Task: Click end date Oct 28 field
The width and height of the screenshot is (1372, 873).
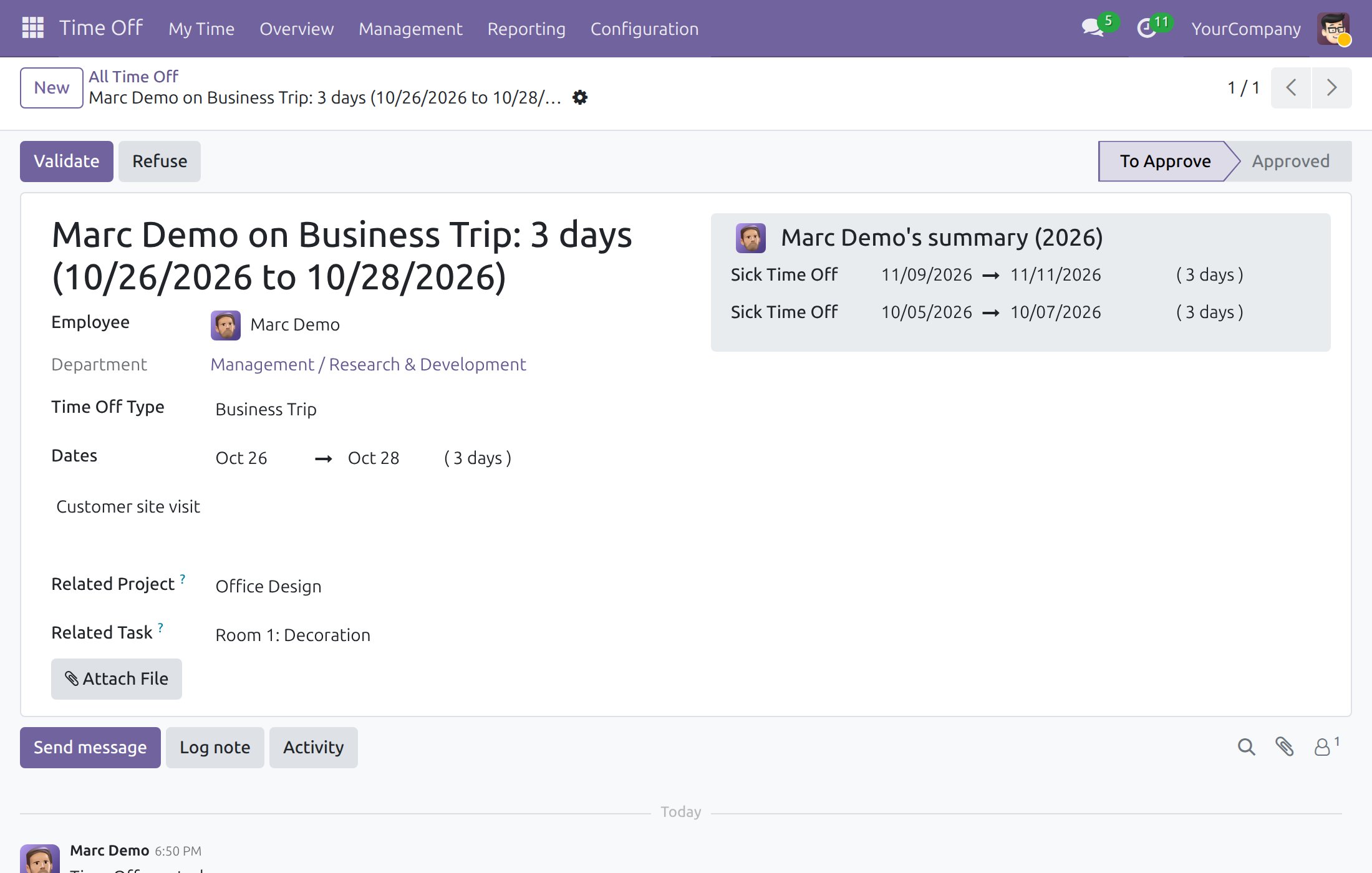Action: click(x=374, y=458)
